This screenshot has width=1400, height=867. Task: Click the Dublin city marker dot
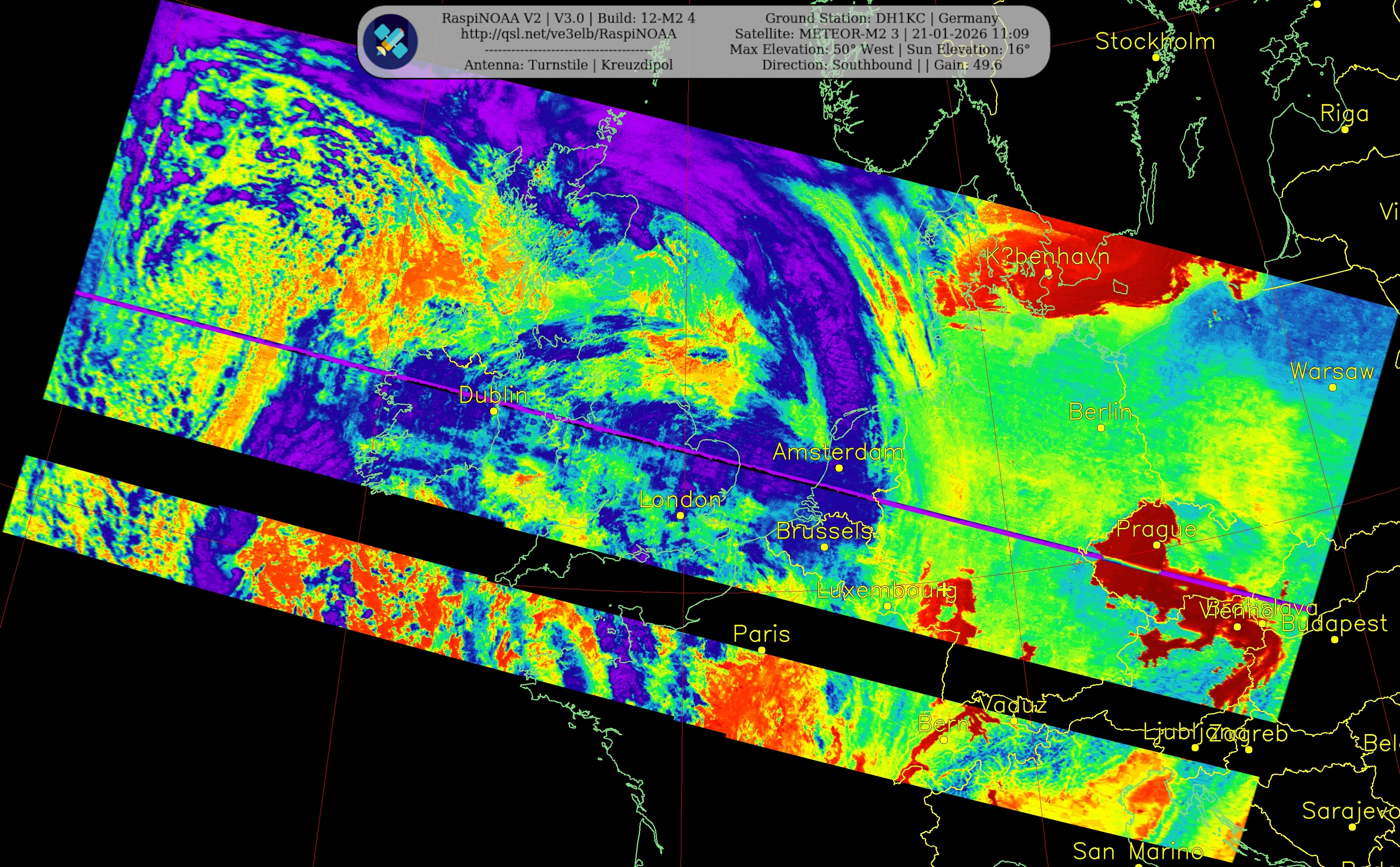point(494,411)
